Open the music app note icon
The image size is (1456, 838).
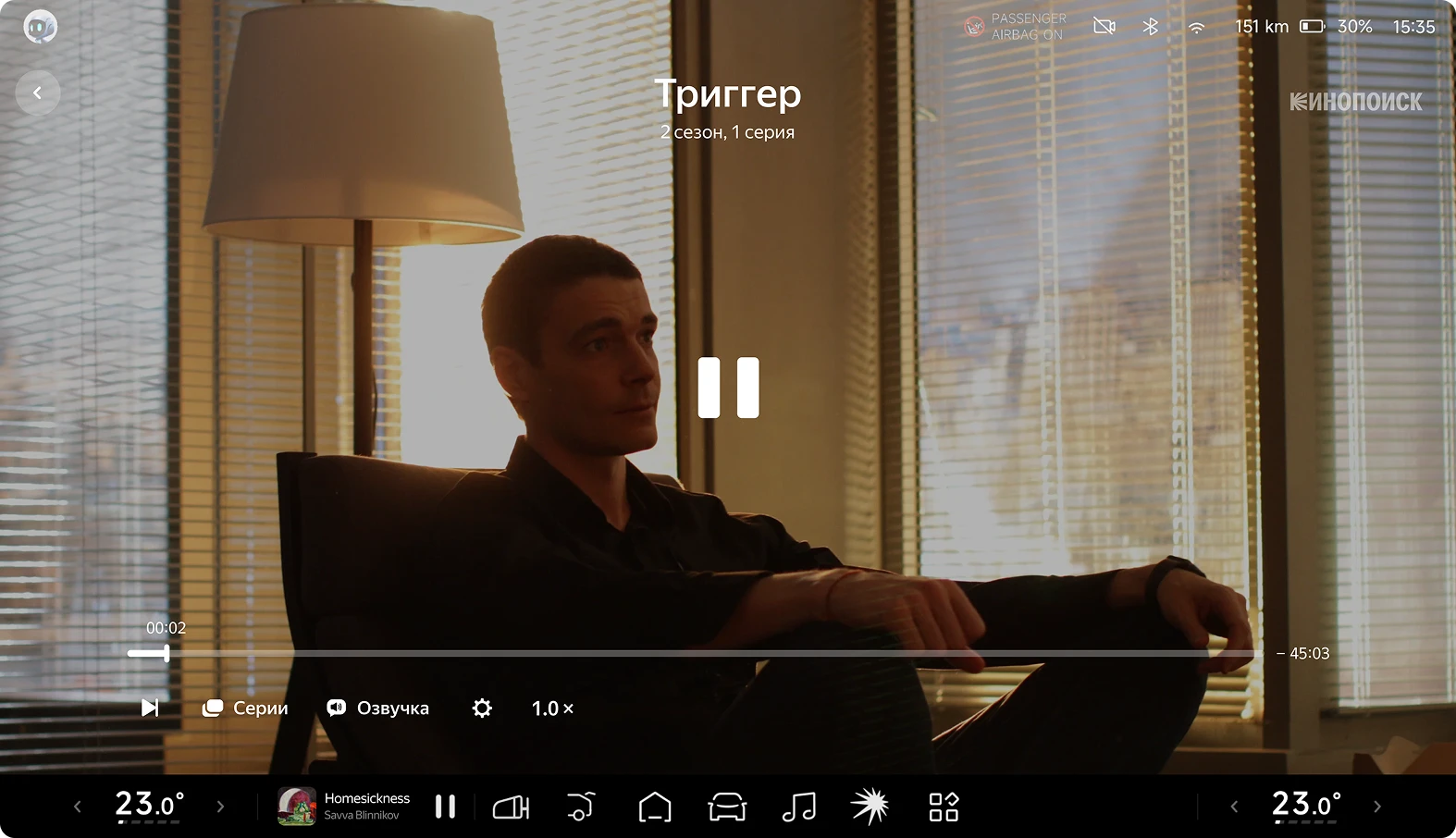point(799,807)
